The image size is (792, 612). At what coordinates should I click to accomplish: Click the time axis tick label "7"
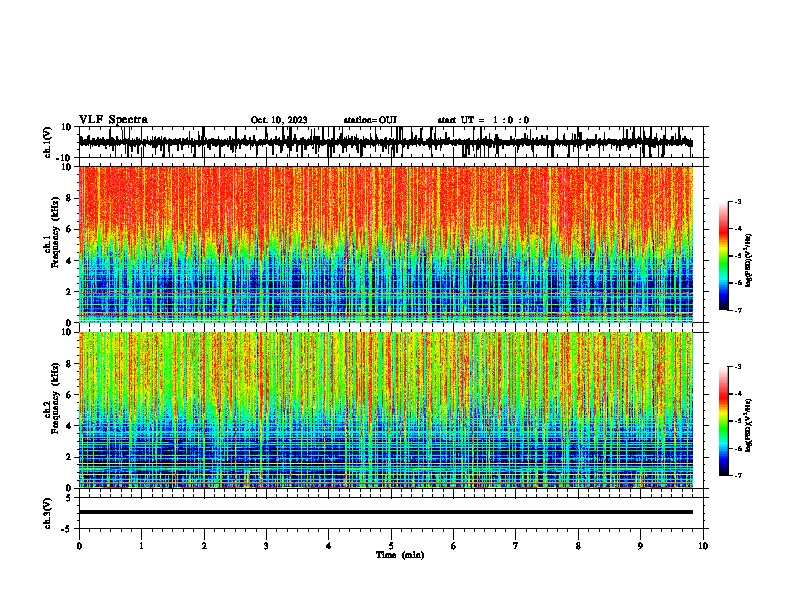(x=516, y=546)
